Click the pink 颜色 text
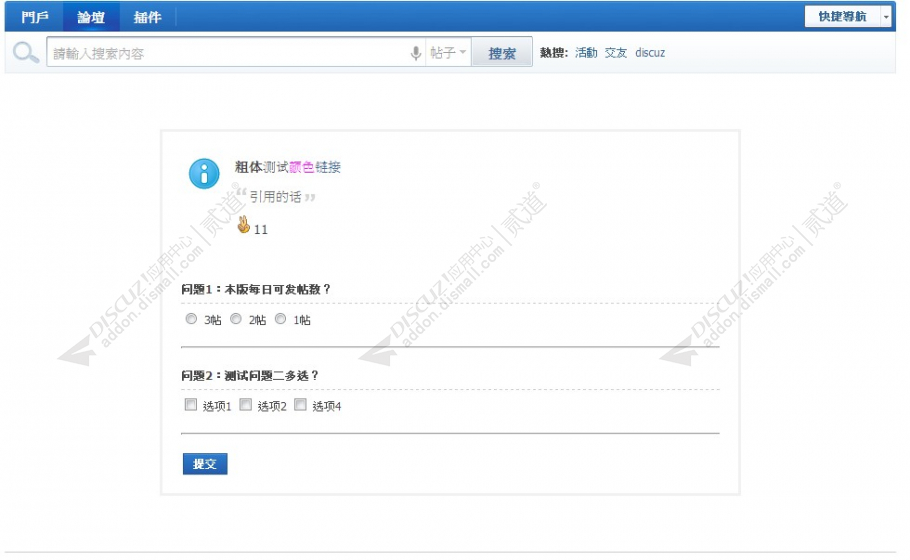910x560 pixels. tap(302, 167)
